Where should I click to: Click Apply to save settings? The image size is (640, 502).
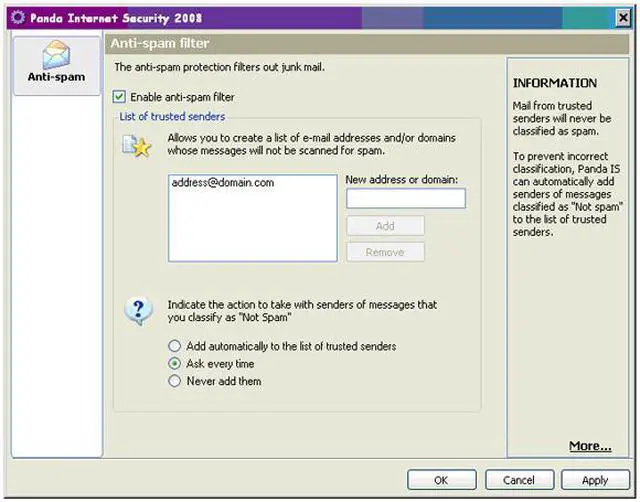click(594, 480)
